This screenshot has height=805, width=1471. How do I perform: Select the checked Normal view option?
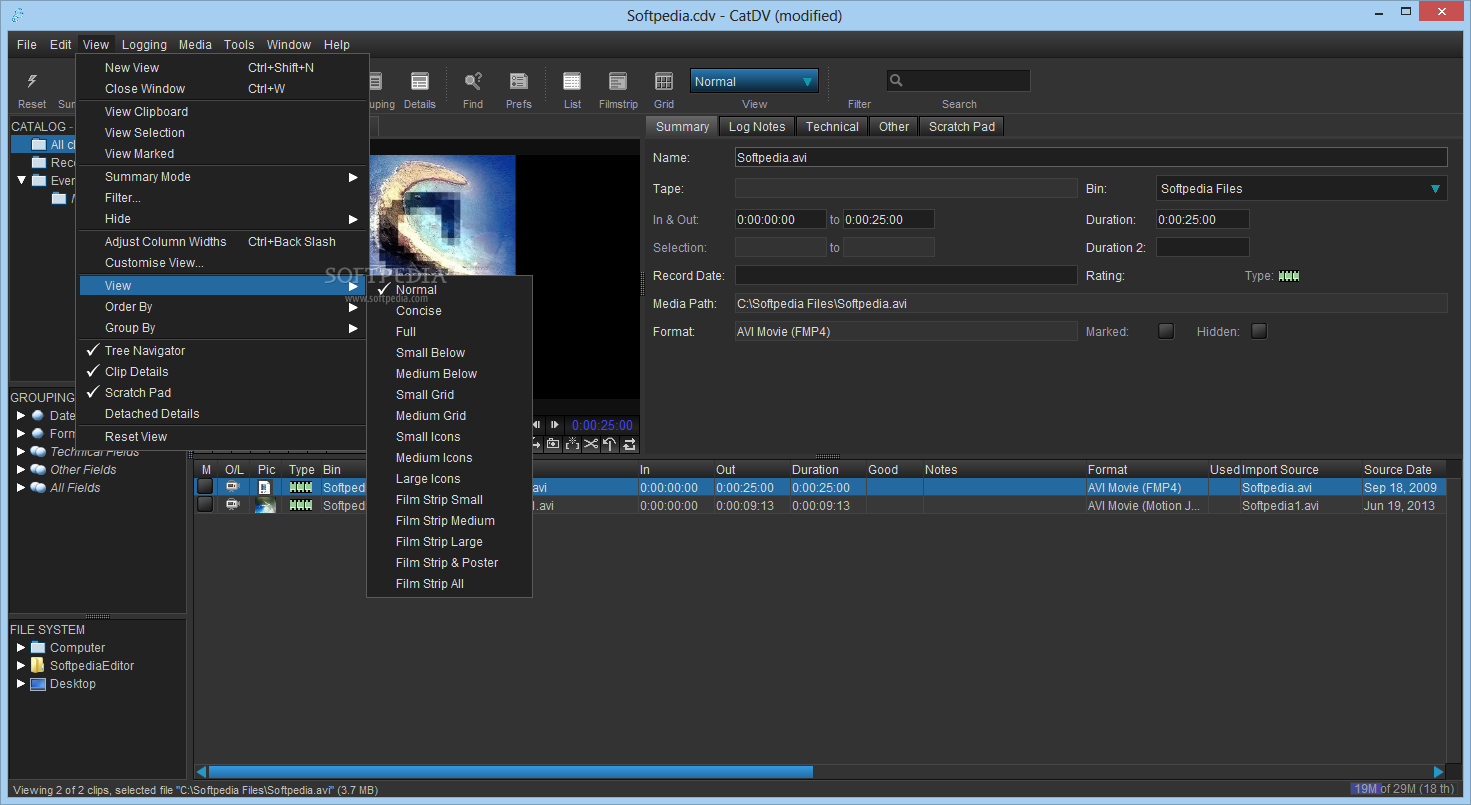point(450,290)
